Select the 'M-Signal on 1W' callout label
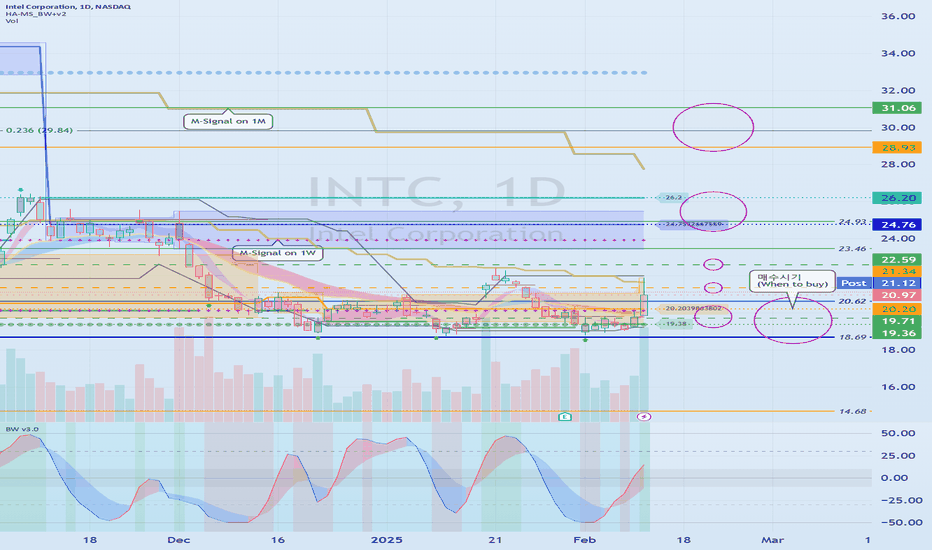 click(x=277, y=253)
